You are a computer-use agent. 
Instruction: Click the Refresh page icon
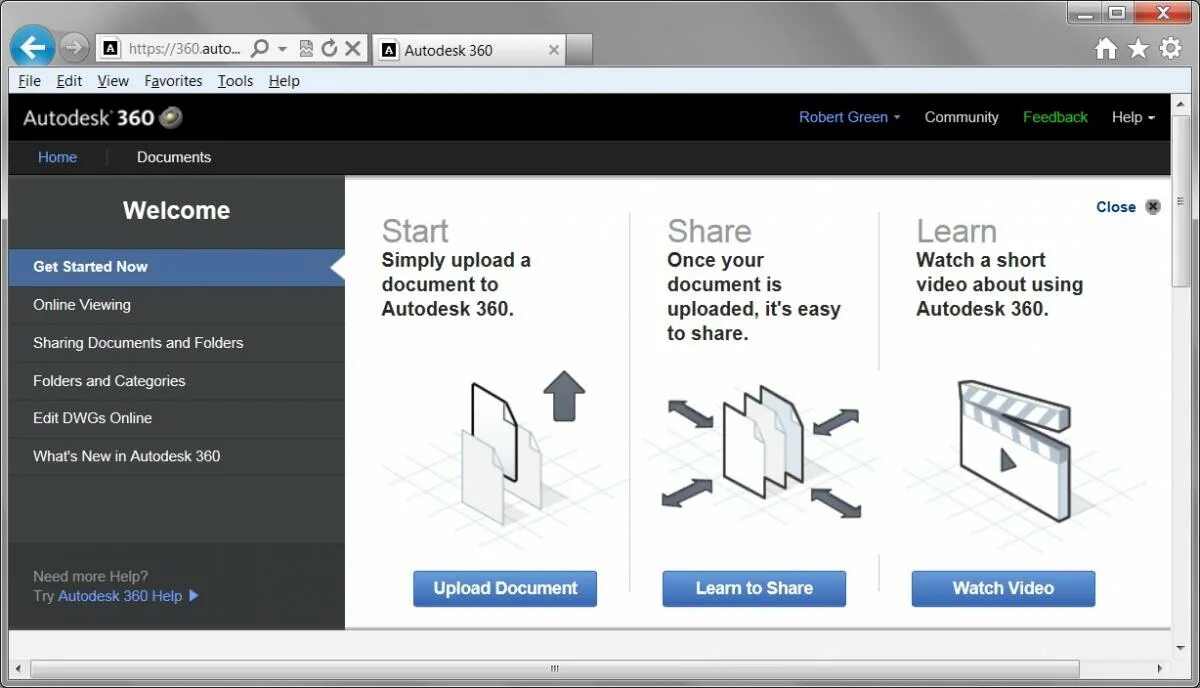coord(330,48)
